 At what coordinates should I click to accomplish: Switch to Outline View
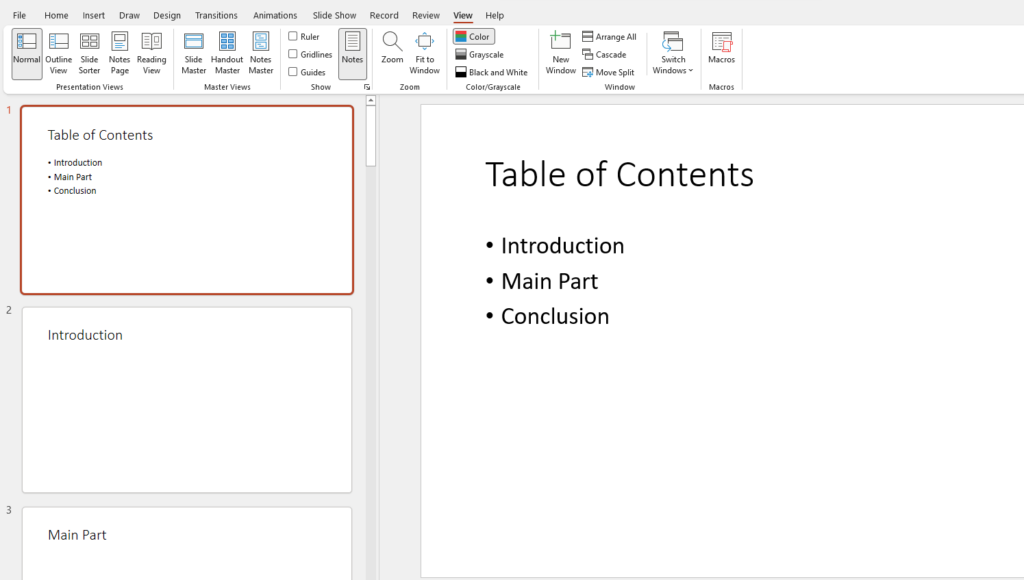pyautogui.click(x=58, y=53)
